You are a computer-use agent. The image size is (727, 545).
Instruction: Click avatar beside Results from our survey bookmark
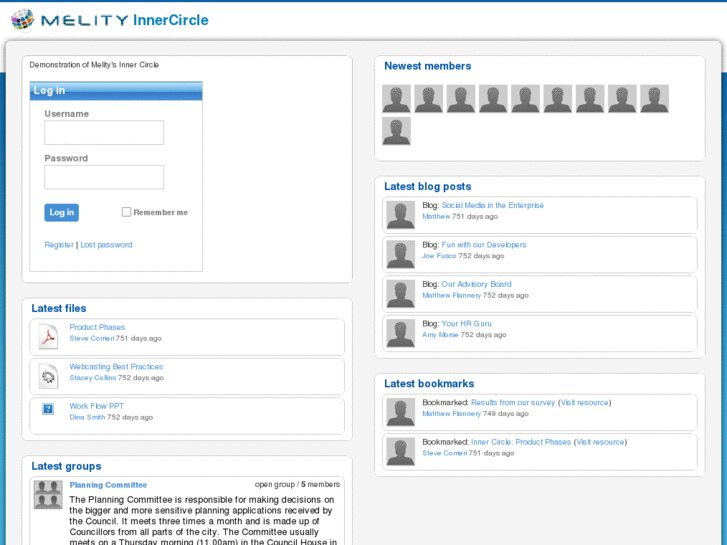(401, 412)
